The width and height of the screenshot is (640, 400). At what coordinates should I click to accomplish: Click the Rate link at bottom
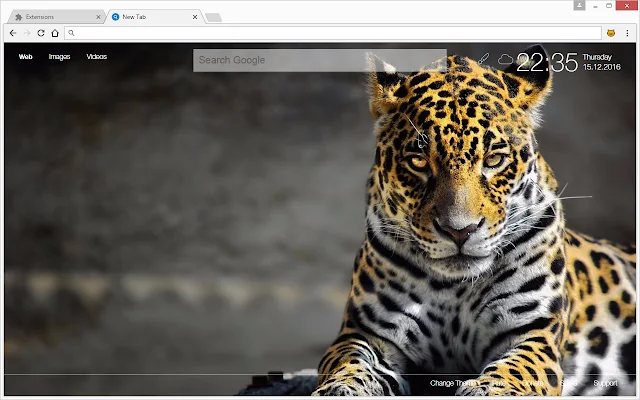click(499, 383)
